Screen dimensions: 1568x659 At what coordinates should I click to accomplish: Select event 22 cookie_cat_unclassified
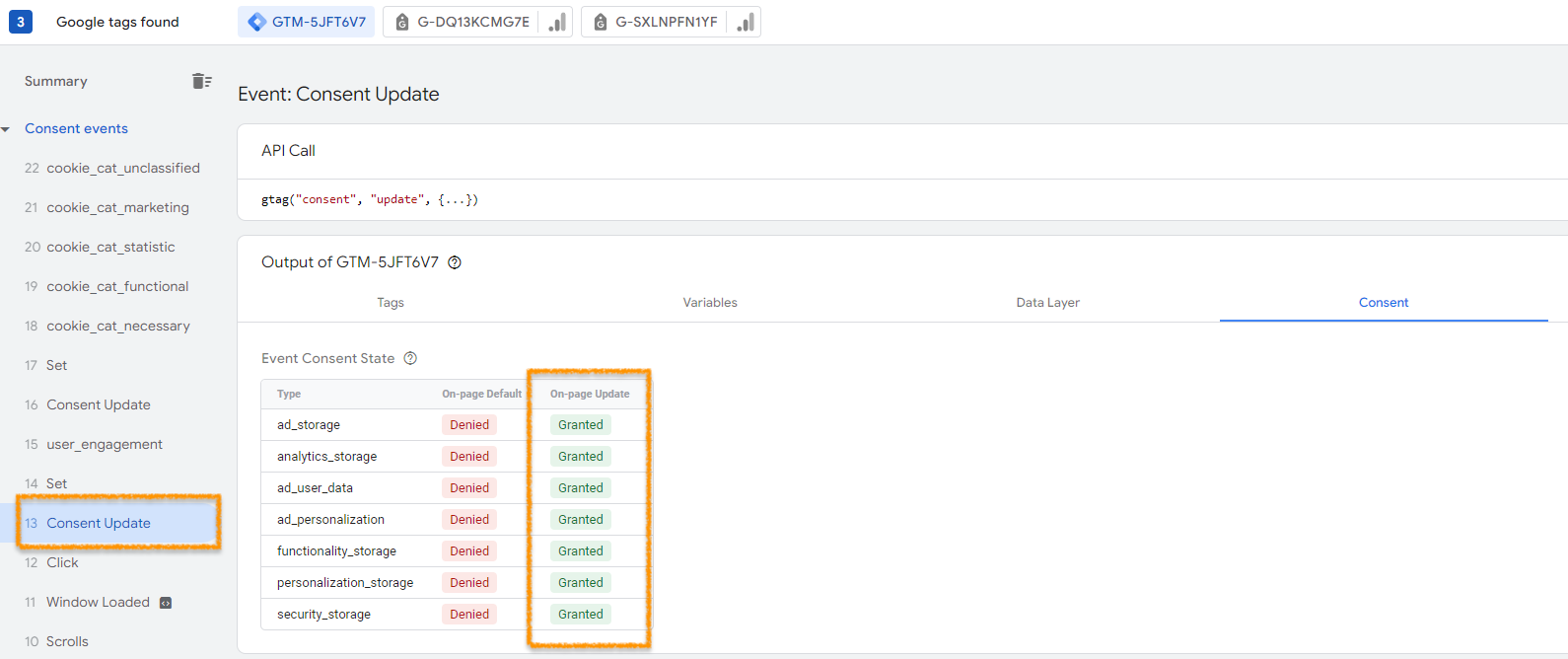pos(122,168)
